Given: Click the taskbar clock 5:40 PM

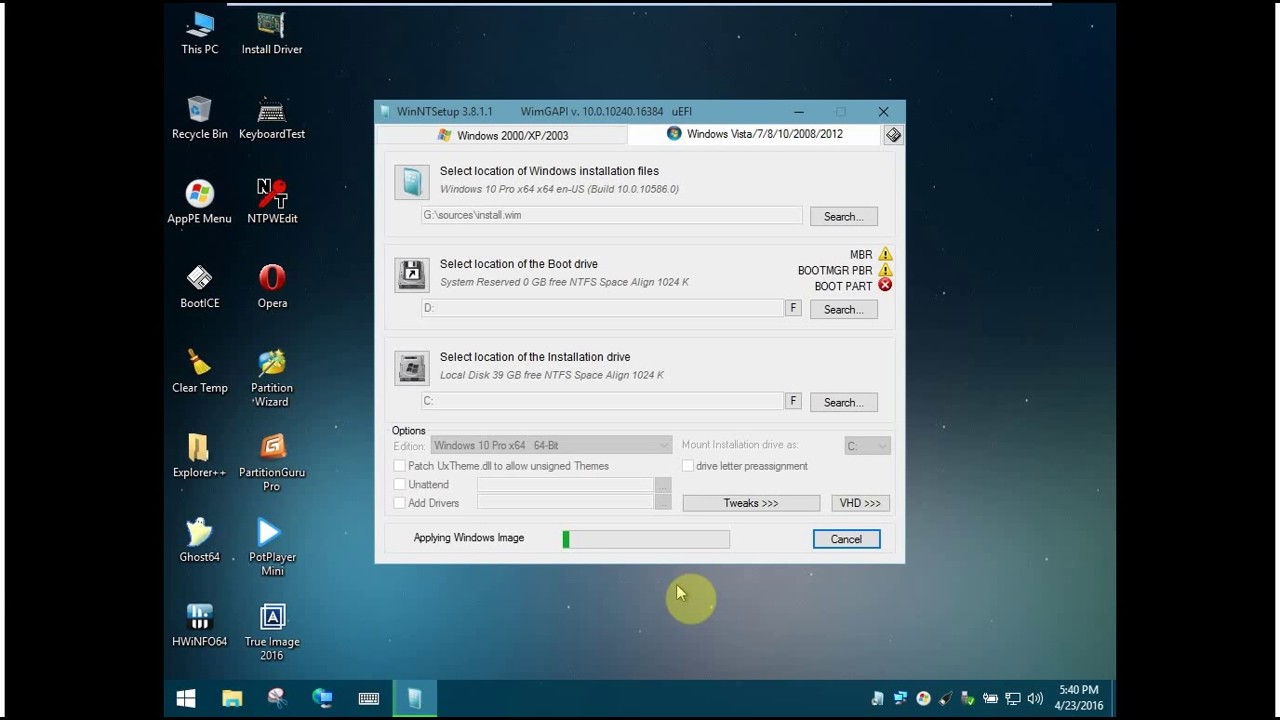Looking at the screenshot, I should click(1079, 690).
